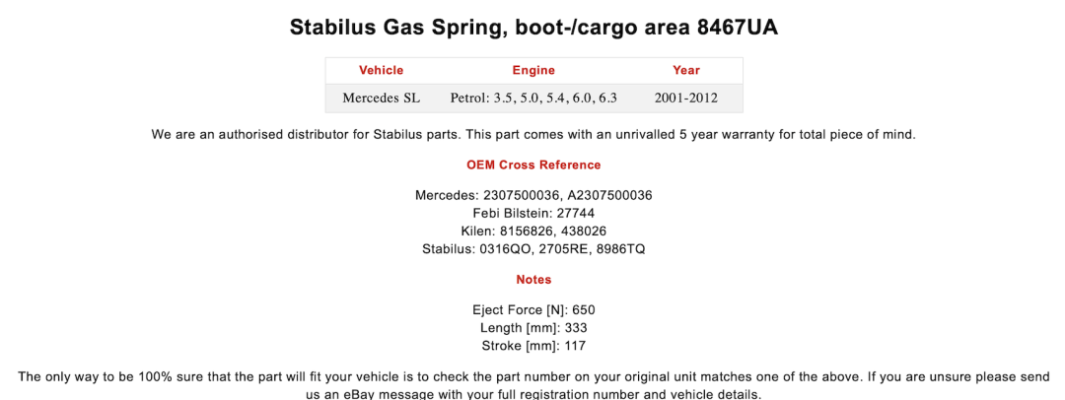Click the Febi Bilstein 27744 reference line
The image size is (1065, 400).
pos(533,213)
